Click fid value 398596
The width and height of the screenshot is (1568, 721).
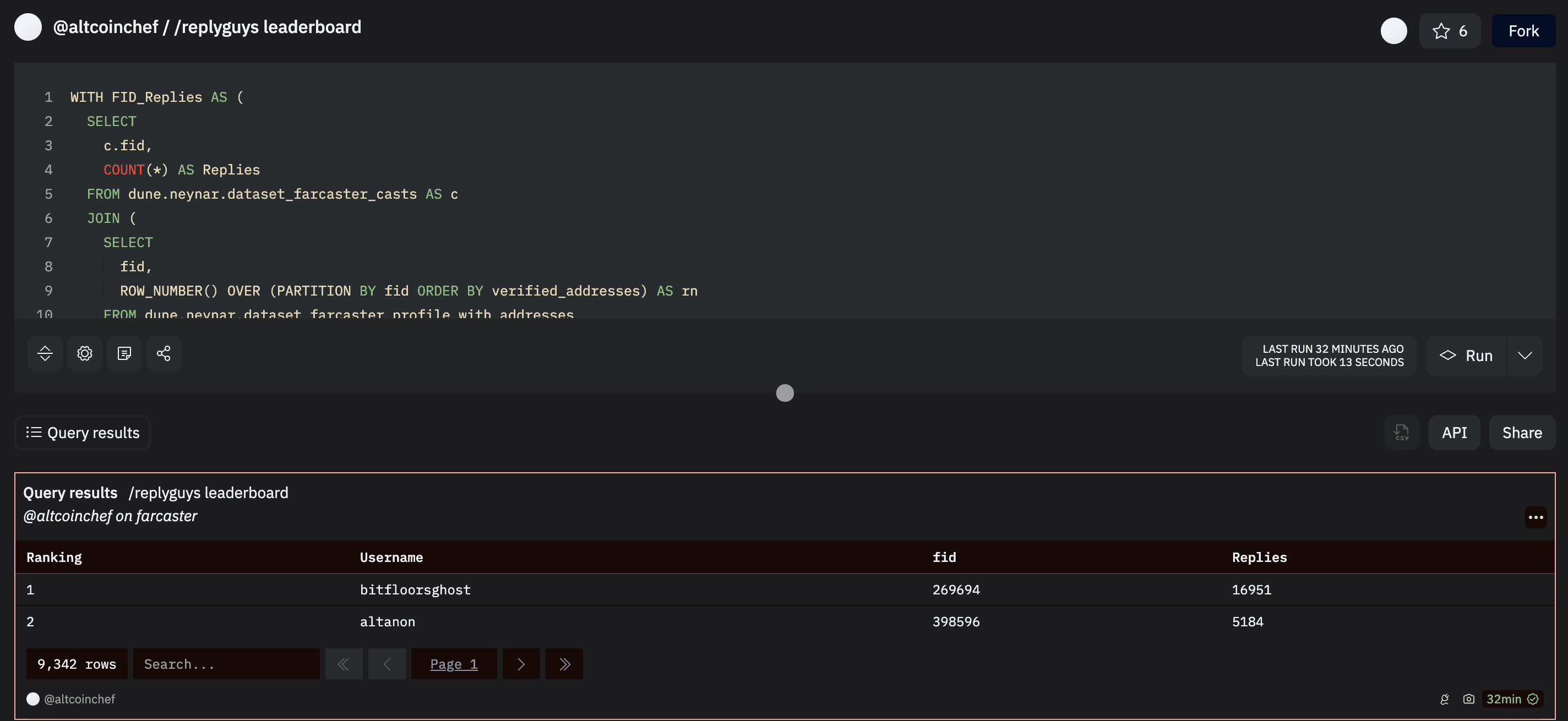tap(956, 622)
